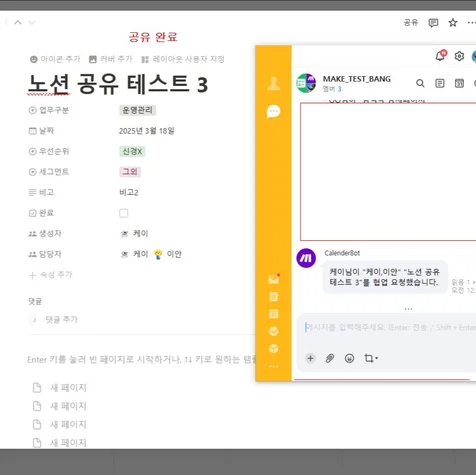Open the emoji picker

(x=349, y=358)
